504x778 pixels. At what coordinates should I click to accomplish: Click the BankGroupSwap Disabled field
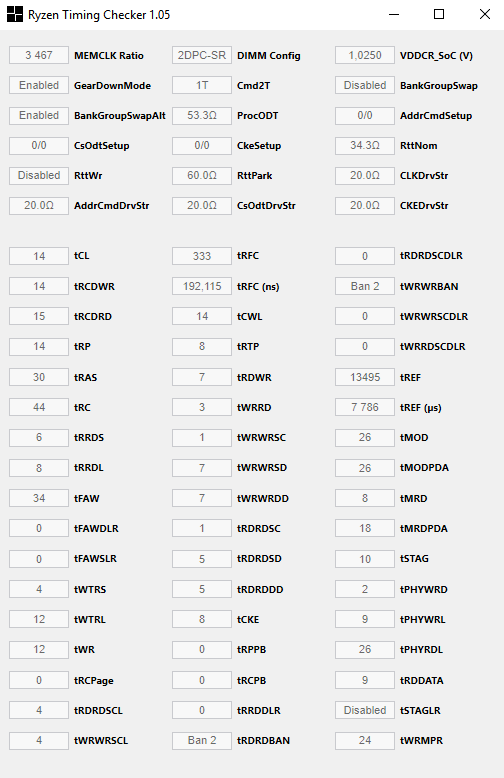365,85
